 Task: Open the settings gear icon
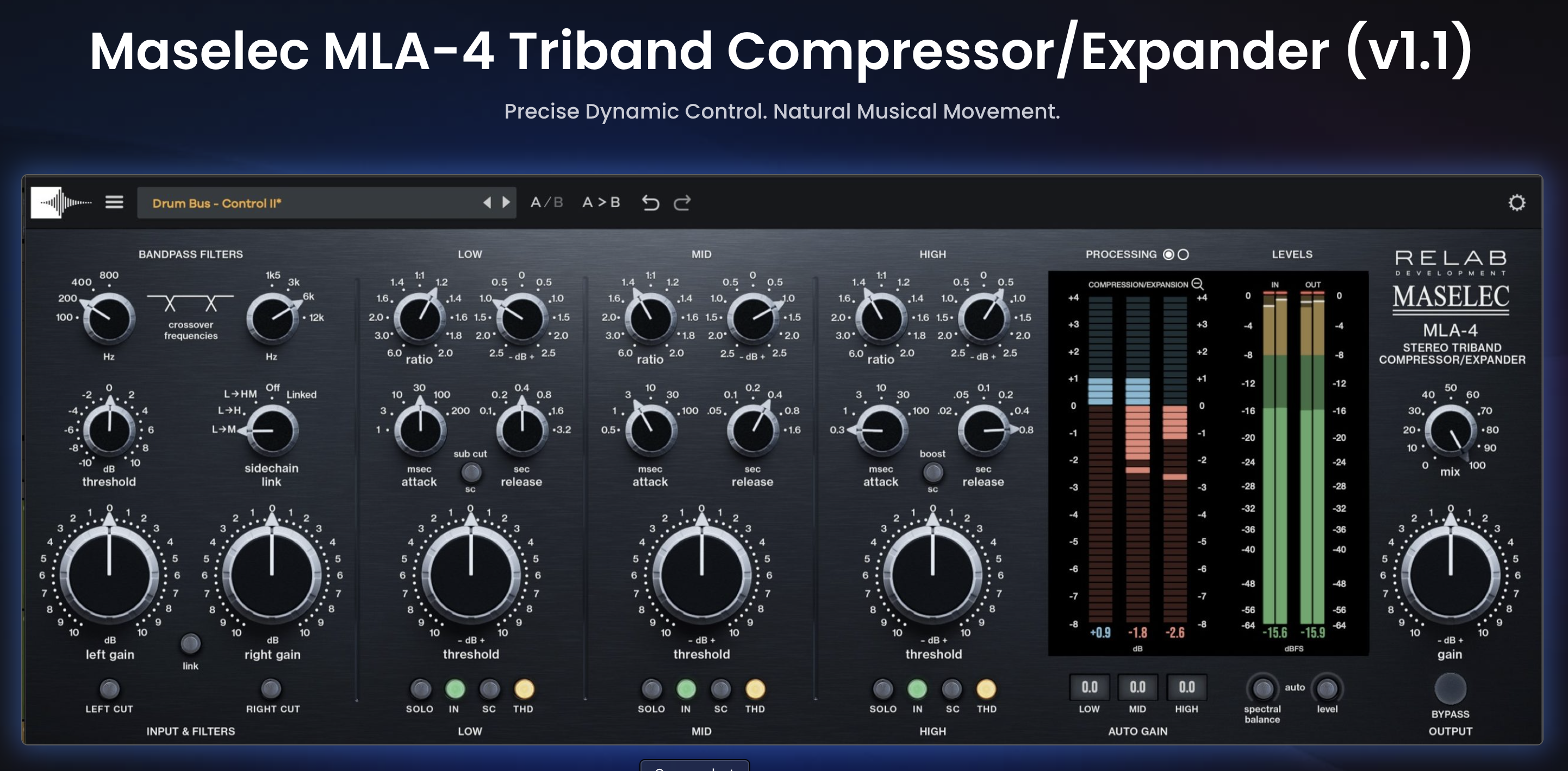1517,203
